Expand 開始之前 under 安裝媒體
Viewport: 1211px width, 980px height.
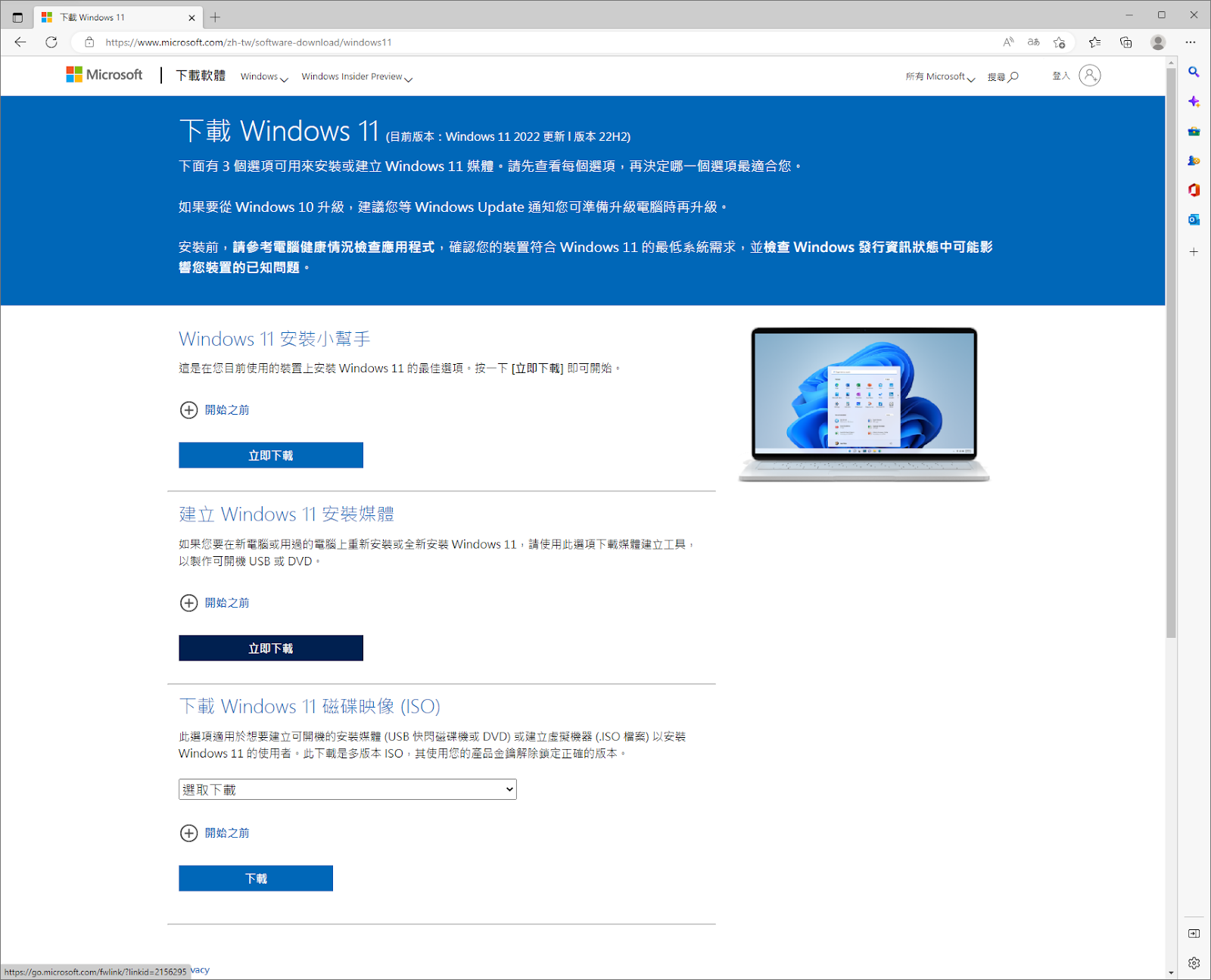214,602
